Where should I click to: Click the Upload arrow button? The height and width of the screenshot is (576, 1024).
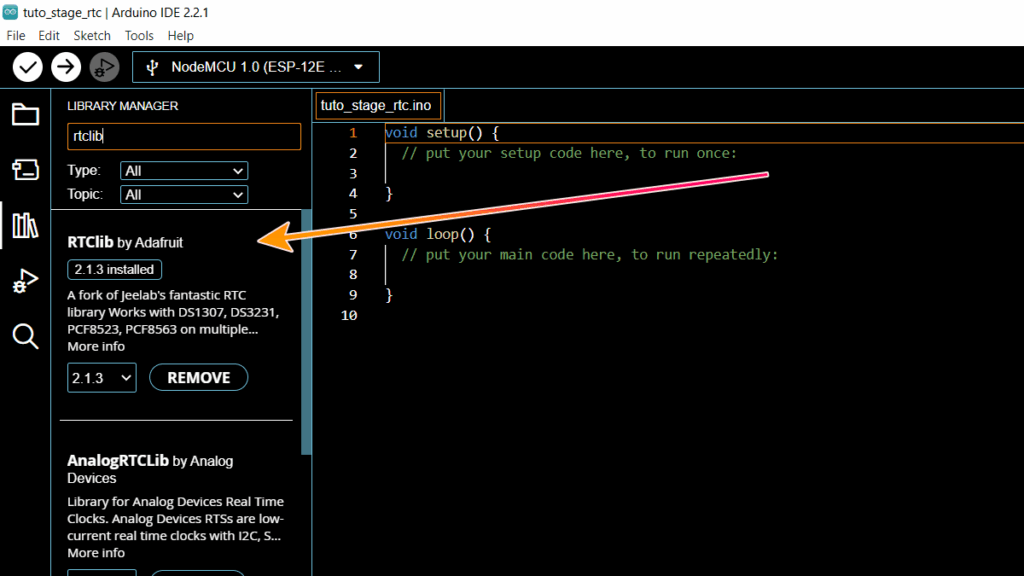pos(66,67)
